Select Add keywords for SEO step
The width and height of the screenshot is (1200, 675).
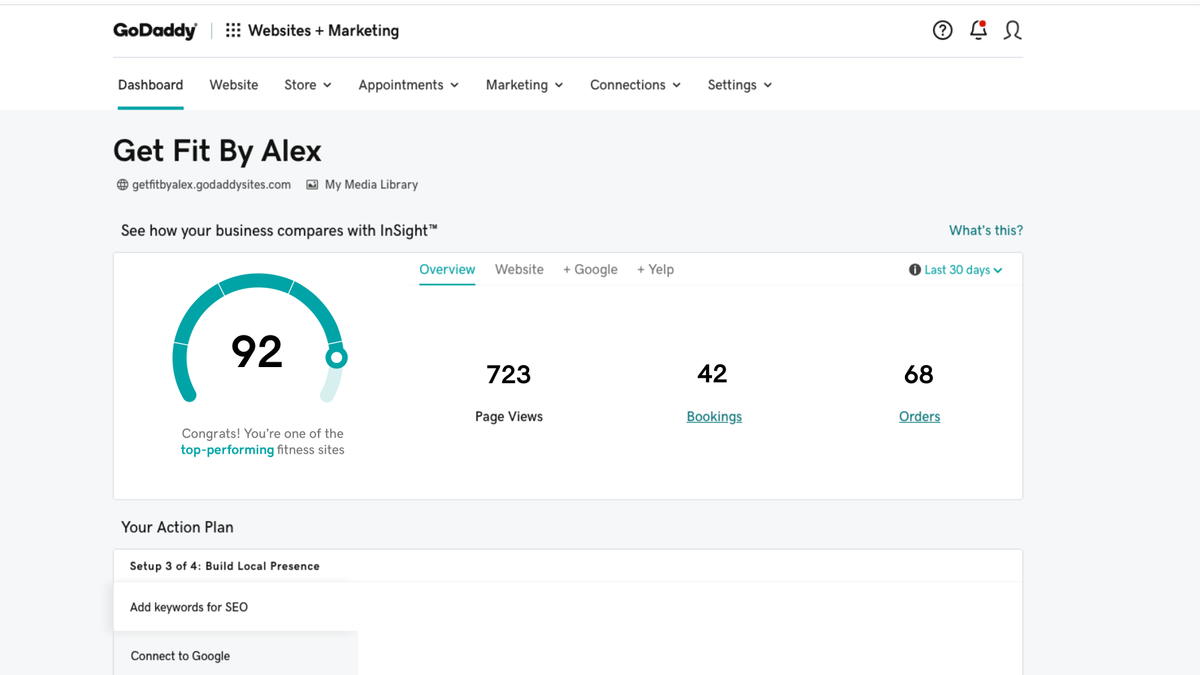point(236,607)
